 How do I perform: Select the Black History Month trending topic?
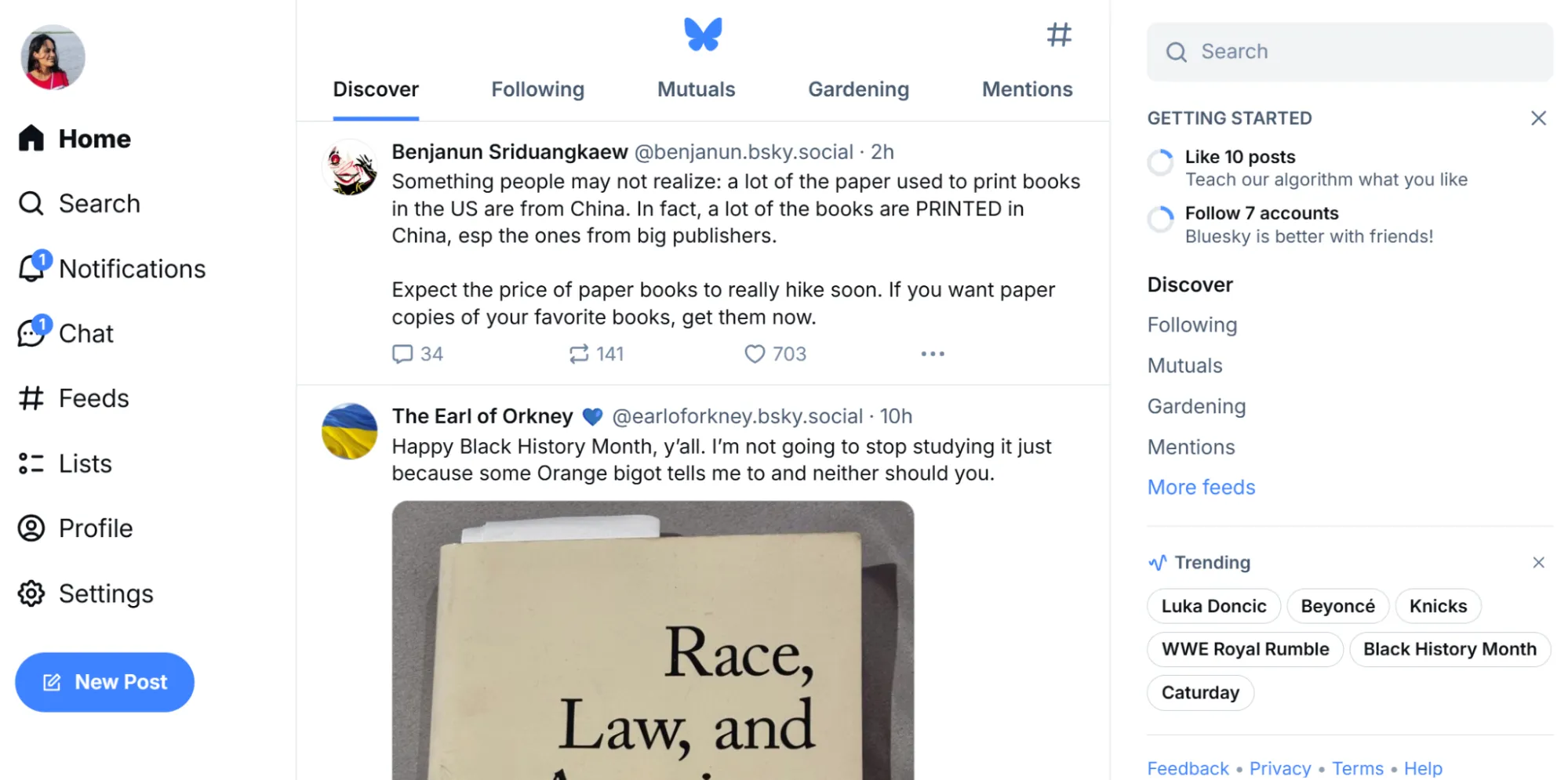pyautogui.click(x=1449, y=649)
